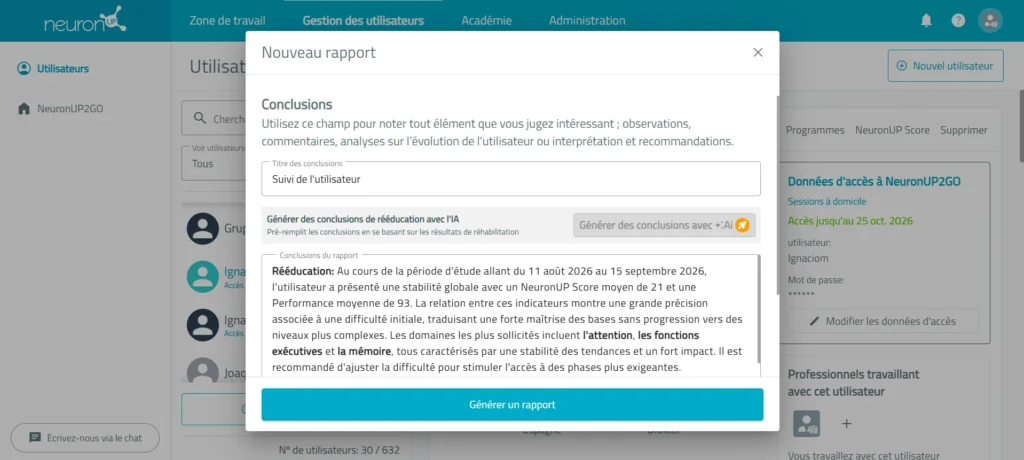Open Gestion des utilisateurs tab
This screenshot has height=460, width=1024.
[363, 21]
